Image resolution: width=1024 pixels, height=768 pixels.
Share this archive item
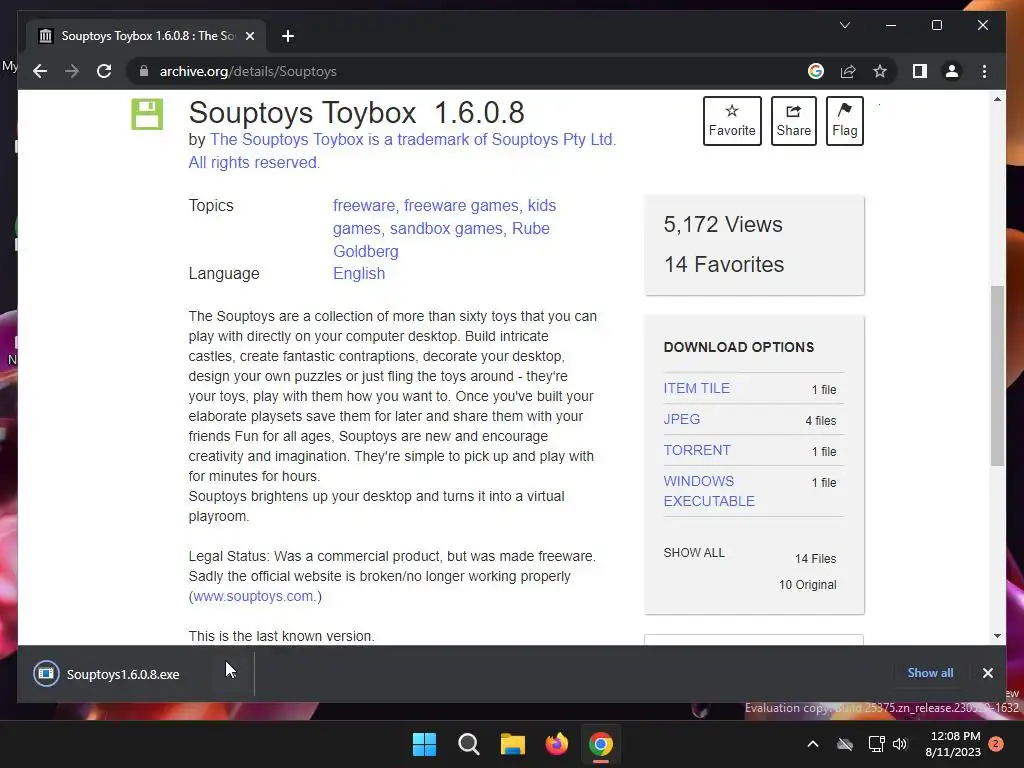click(x=793, y=121)
